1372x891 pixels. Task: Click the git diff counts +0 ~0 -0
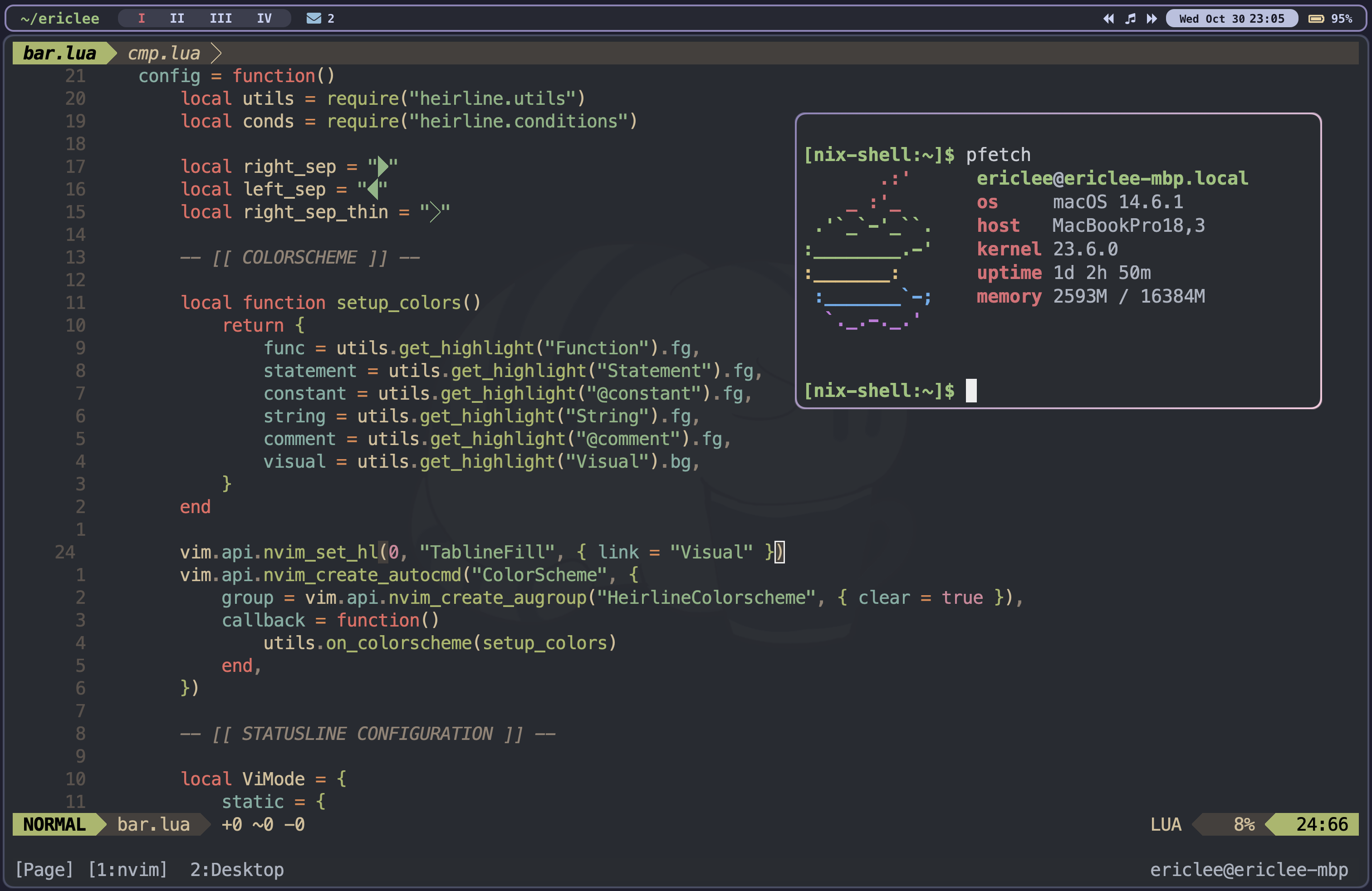point(263,824)
